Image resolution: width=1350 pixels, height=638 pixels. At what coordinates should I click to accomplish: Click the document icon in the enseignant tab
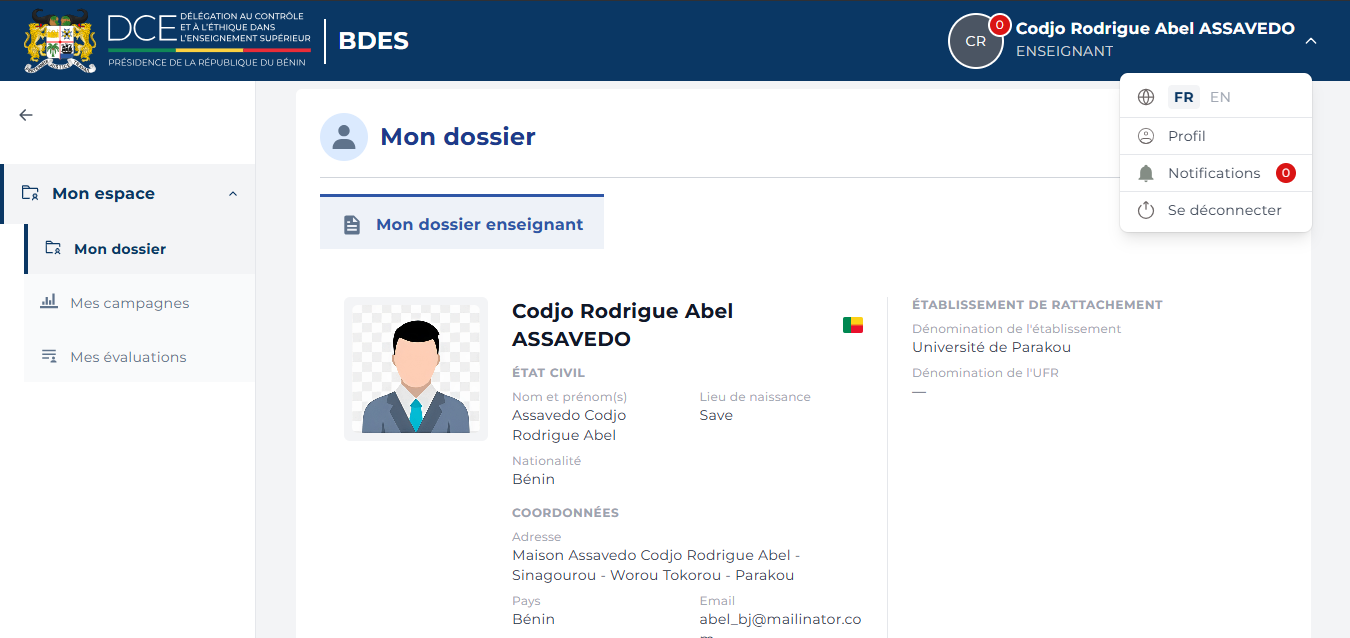pyautogui.click(x=352, y=225)
